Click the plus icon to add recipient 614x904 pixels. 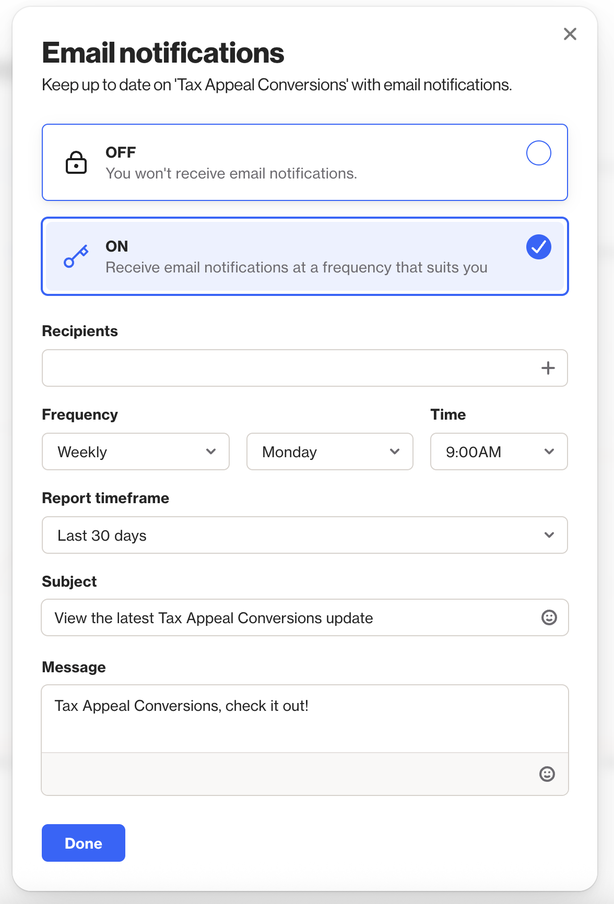click(547, 368)
